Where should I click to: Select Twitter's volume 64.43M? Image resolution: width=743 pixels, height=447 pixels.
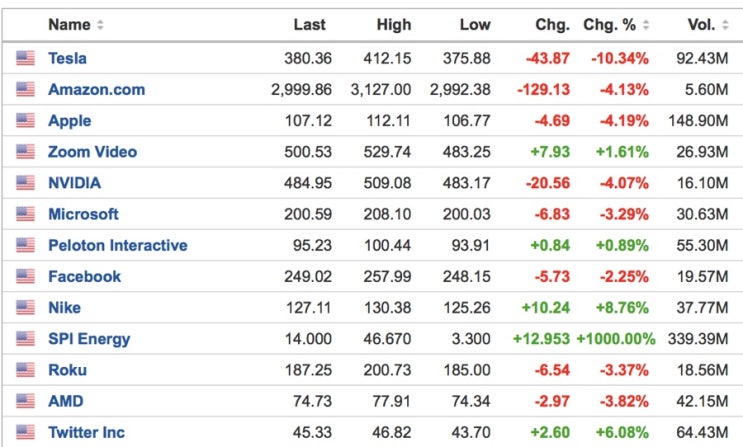[702, 432]
